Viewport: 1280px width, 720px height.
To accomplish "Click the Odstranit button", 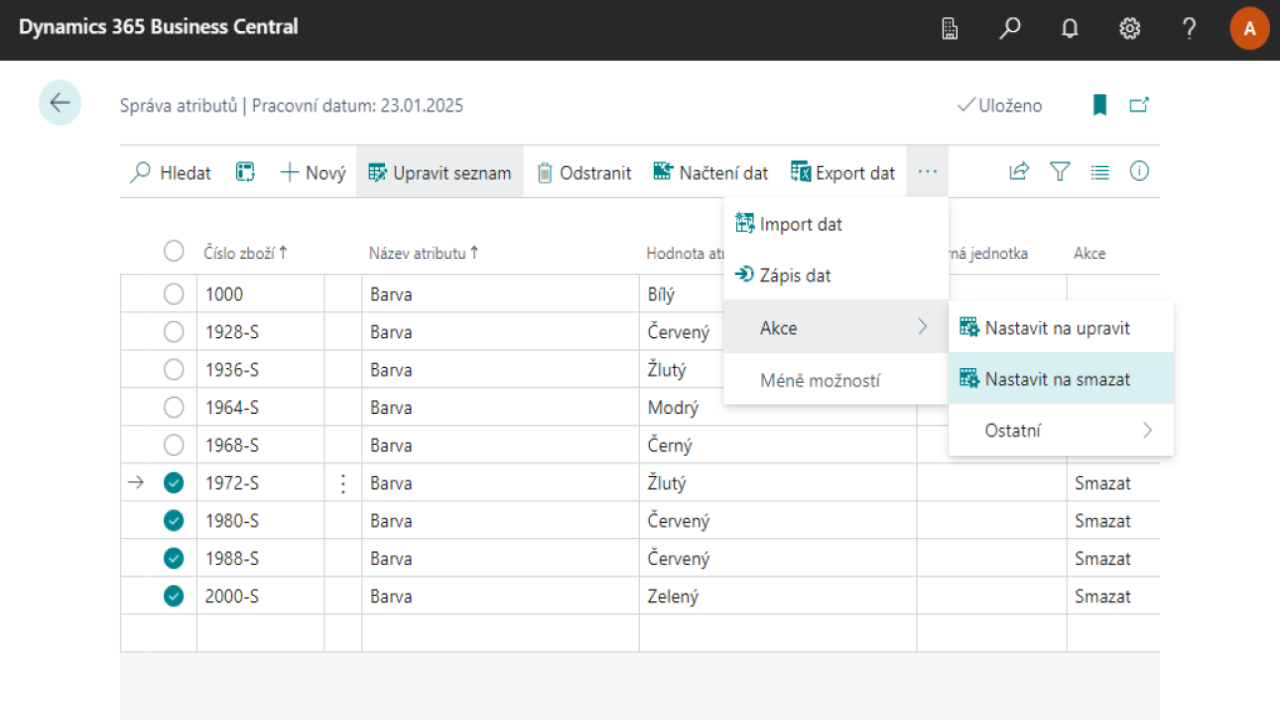I will (x=584, y=173).
